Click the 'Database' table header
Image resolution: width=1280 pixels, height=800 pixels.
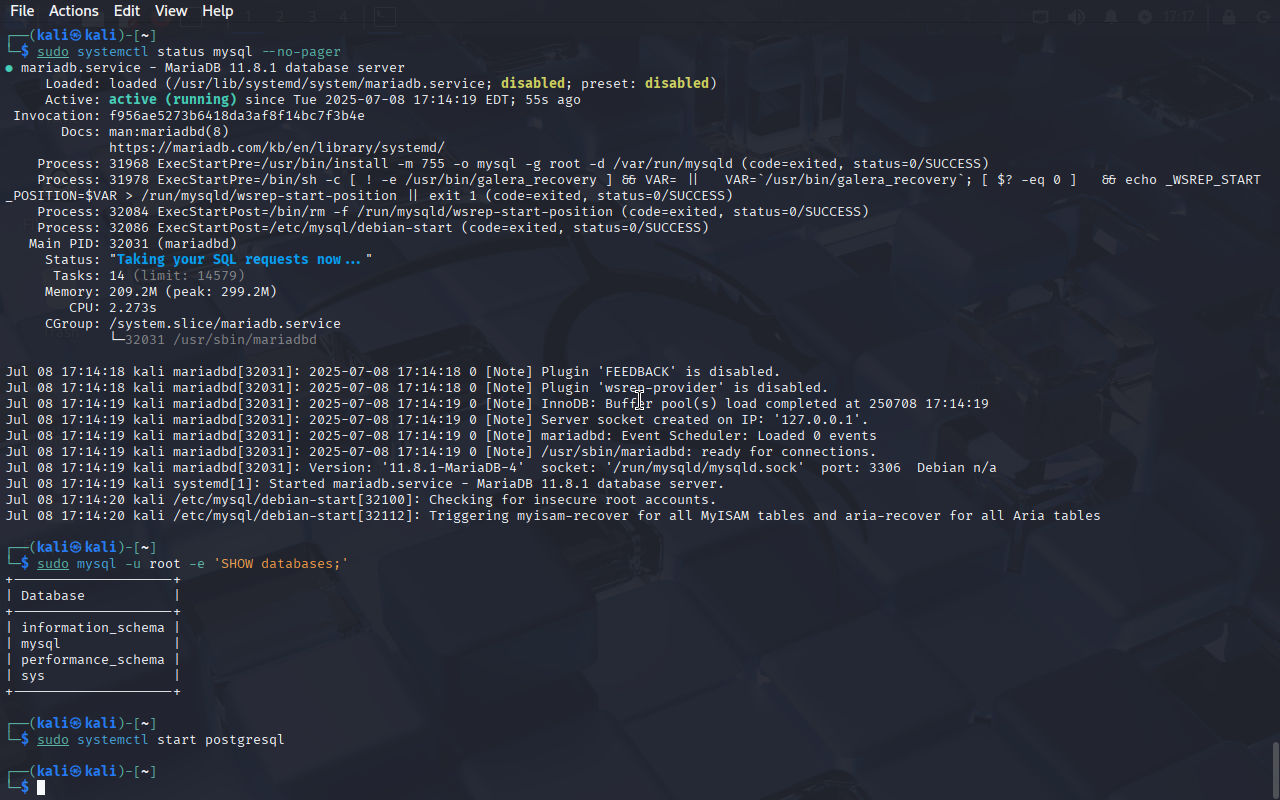[53, 595]
